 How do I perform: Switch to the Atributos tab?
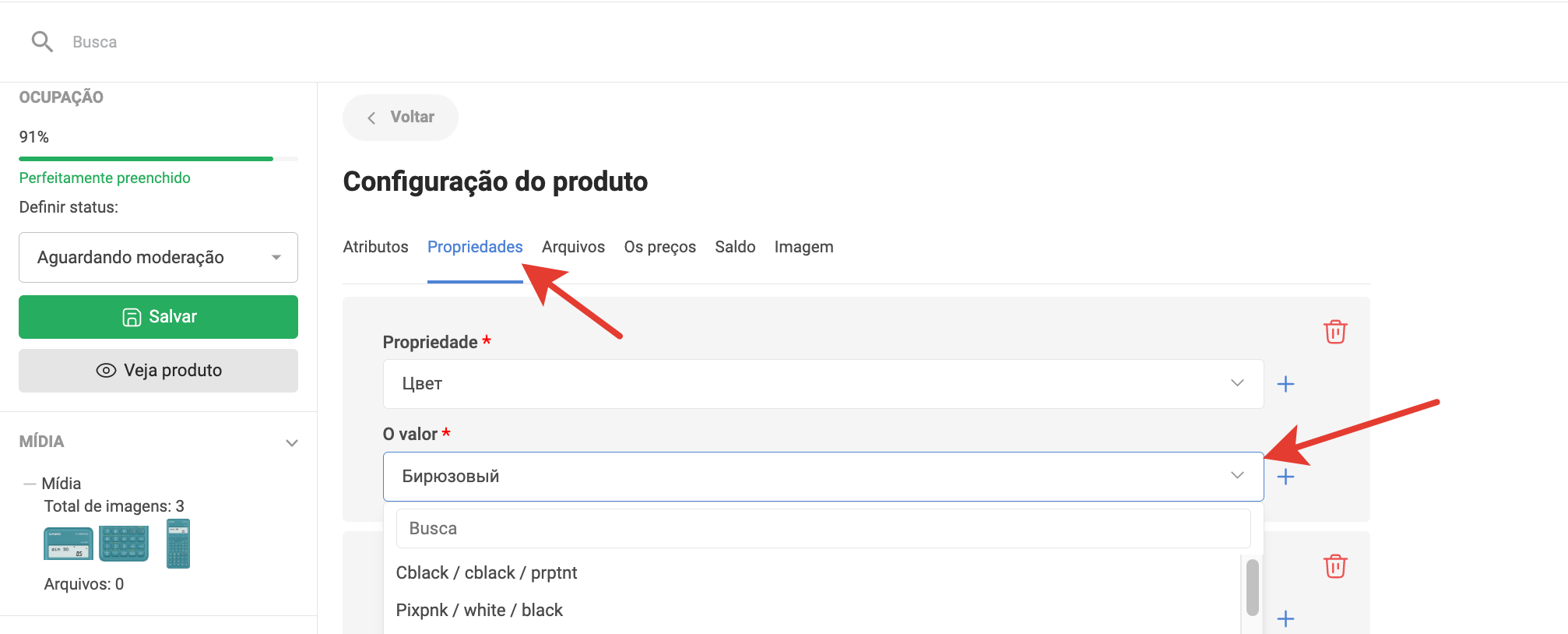click(x=375, y=247)
